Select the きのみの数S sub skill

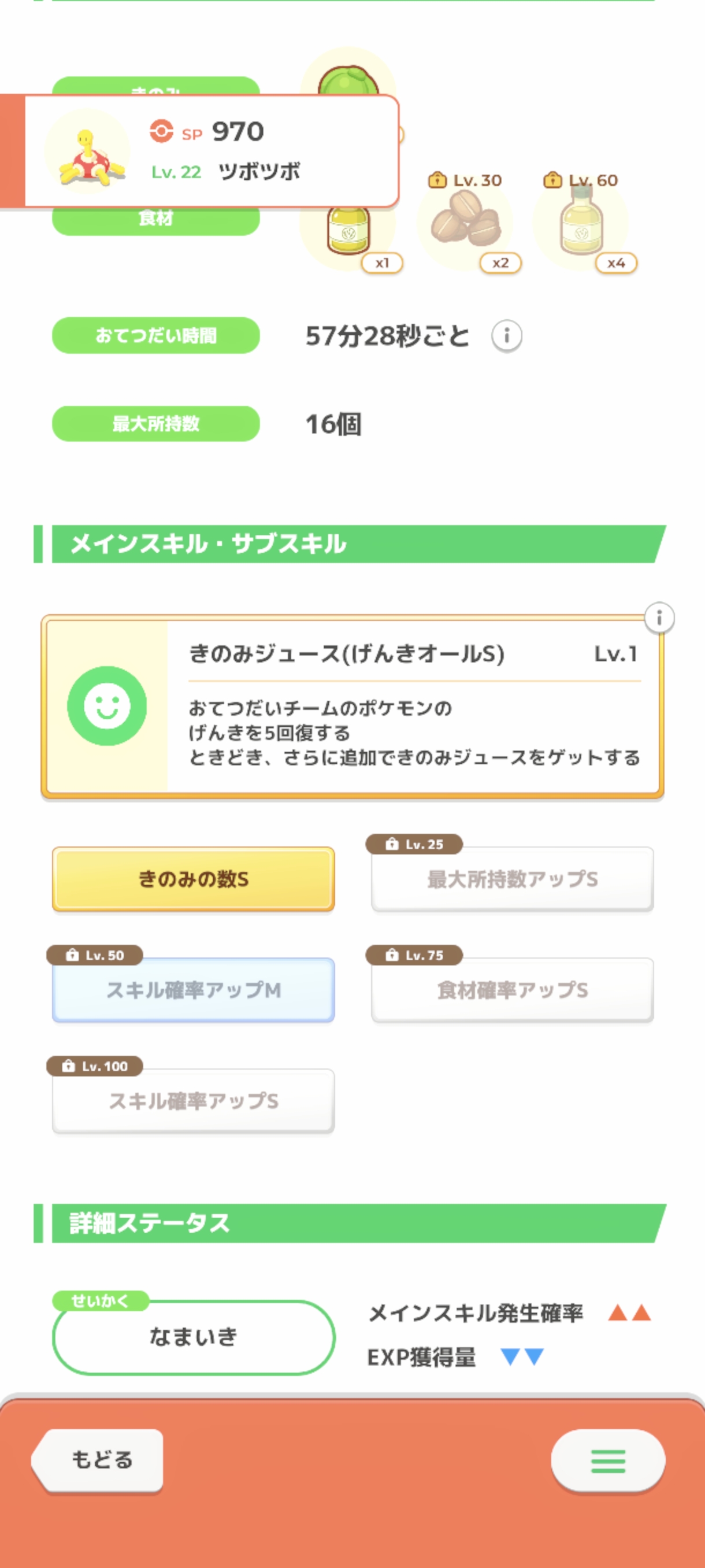(194, 879)
